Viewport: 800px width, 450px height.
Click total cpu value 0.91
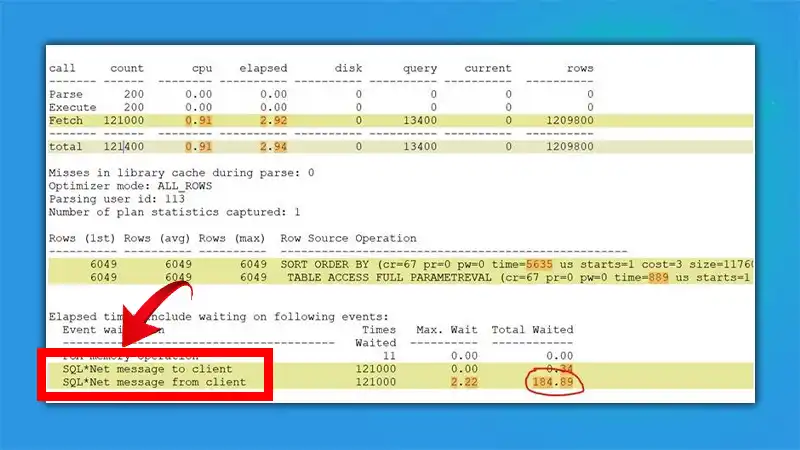(x=198, y=147)
